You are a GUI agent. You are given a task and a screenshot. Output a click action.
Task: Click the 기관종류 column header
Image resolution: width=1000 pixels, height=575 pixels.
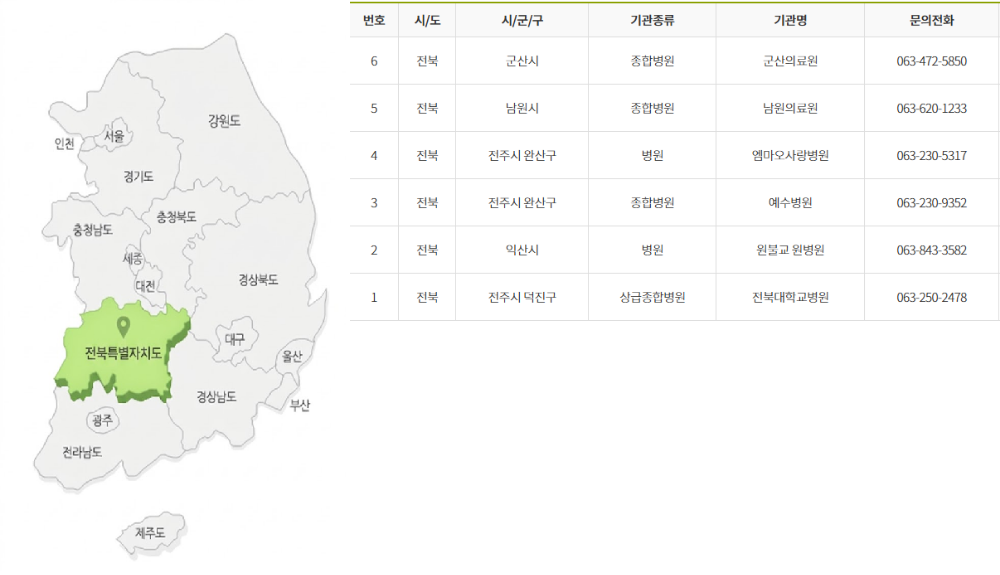tap(652, 20)
